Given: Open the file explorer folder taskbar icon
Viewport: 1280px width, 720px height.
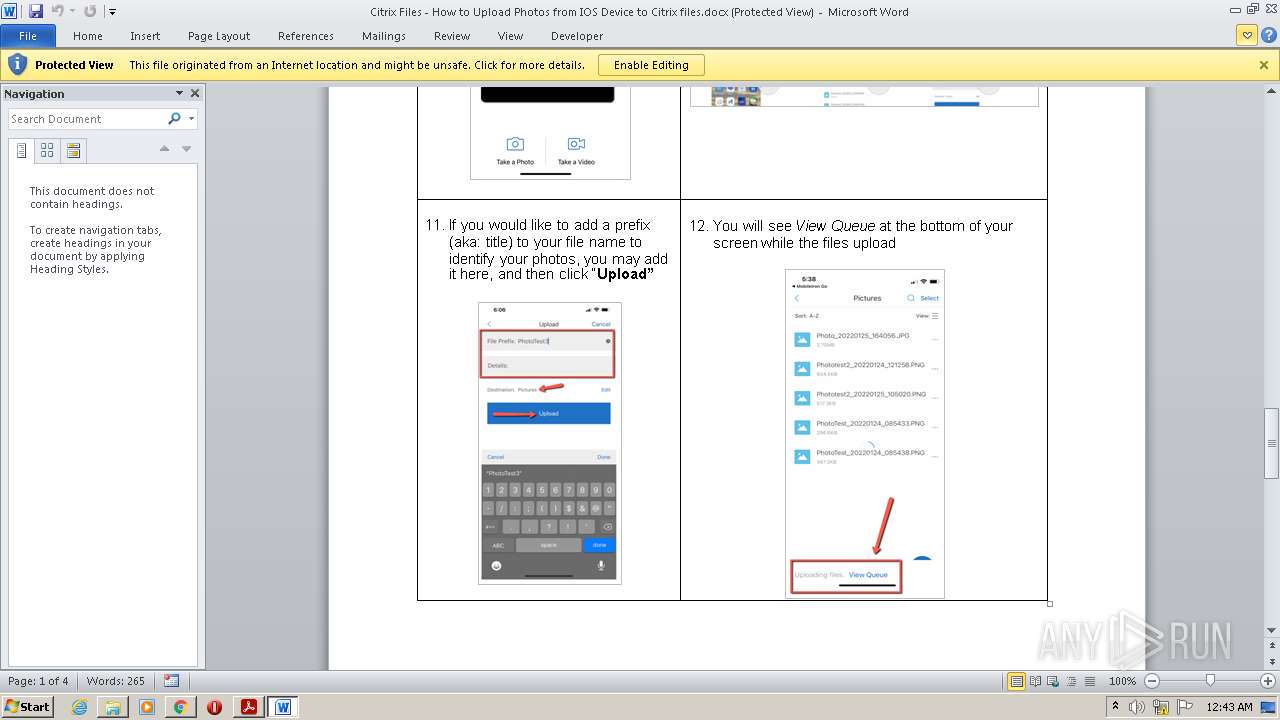Looking at the screenshot, I should 113,707.
